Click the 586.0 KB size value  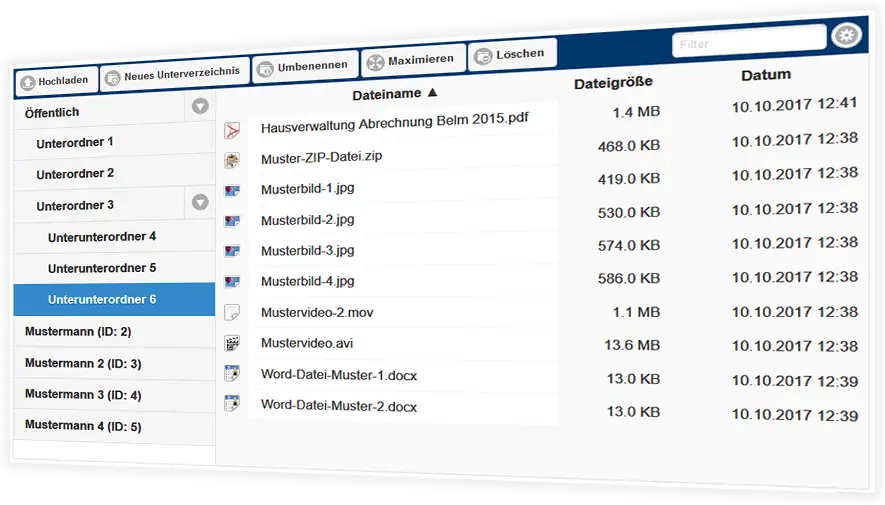coord(629,278)
